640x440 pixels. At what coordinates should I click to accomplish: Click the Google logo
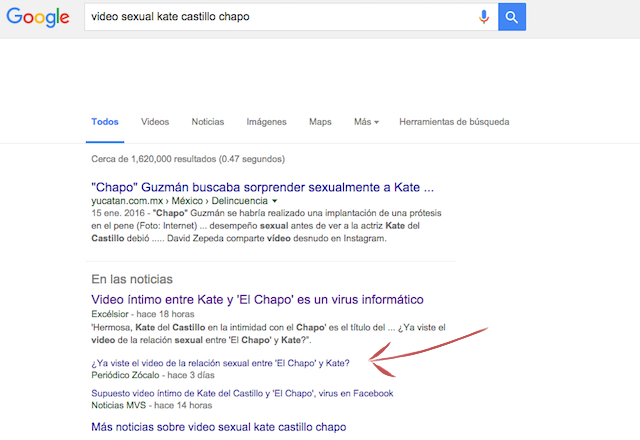pos(36,17)
